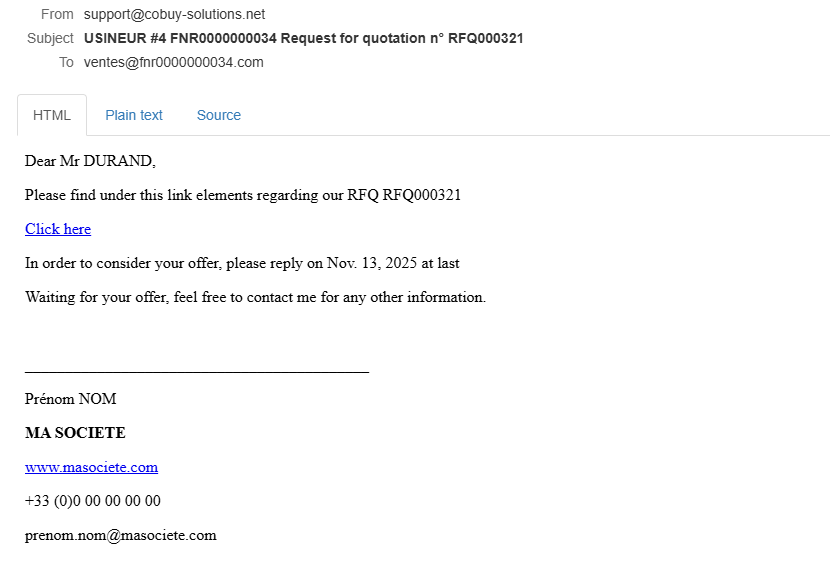This screenshot has height=562, width=830.
Task: Click the "Waiting for your offer" sentence
Action: [x=255, y=297]
